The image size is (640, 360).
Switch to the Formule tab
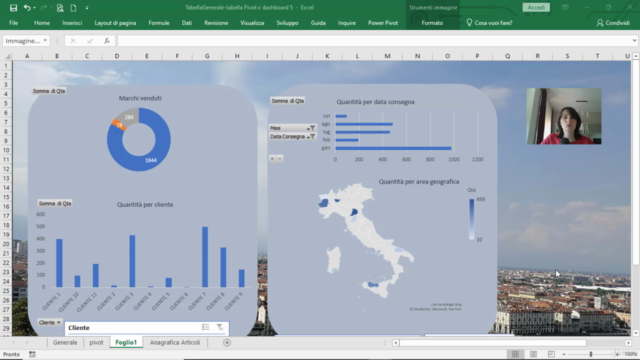159,23
